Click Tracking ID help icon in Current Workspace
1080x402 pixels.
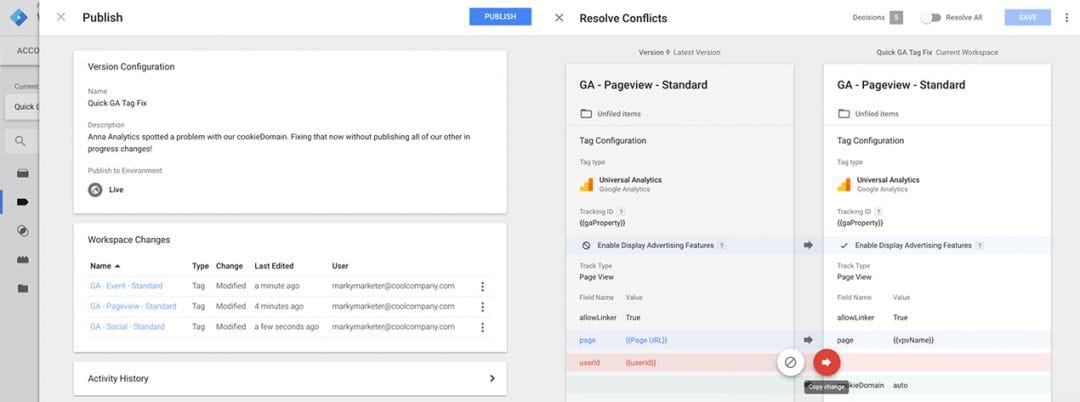[x=878, y=212]
